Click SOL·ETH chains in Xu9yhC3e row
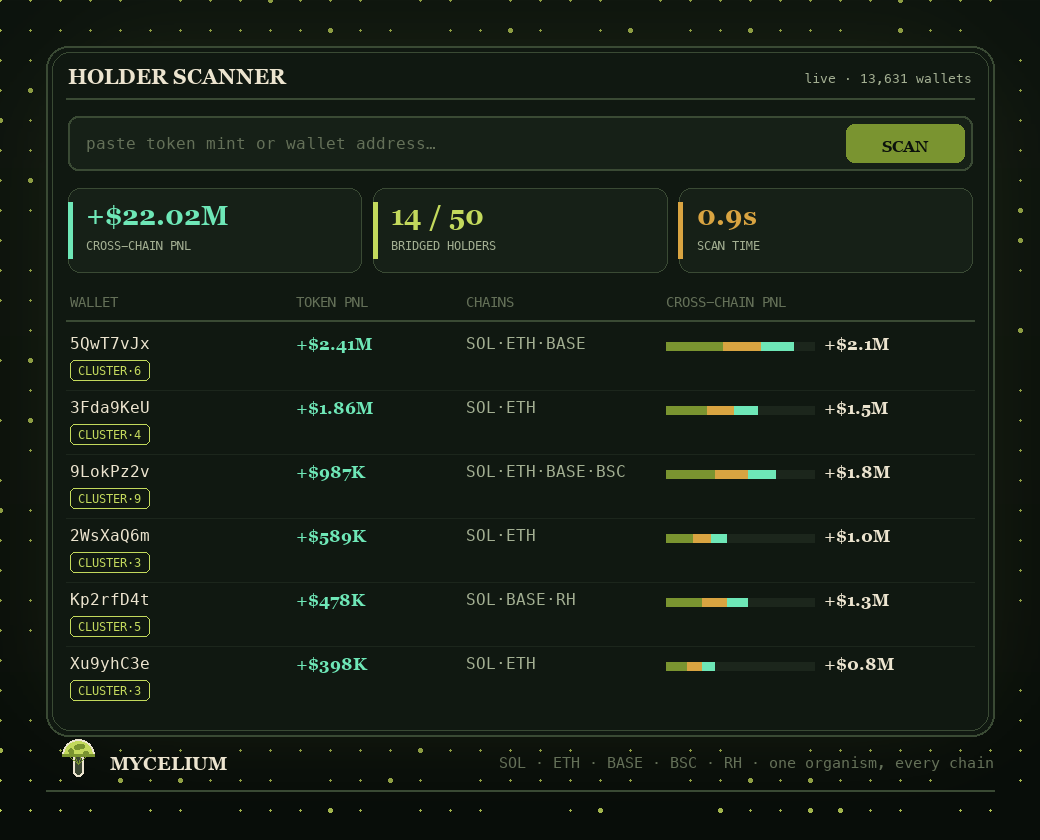The image size is (1040, 840). (x=501, y=664)
